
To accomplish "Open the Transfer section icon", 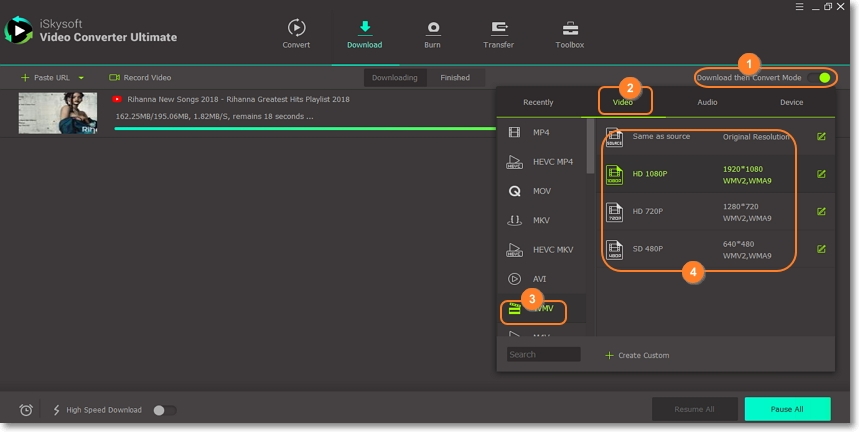I will tap(498, 28).
